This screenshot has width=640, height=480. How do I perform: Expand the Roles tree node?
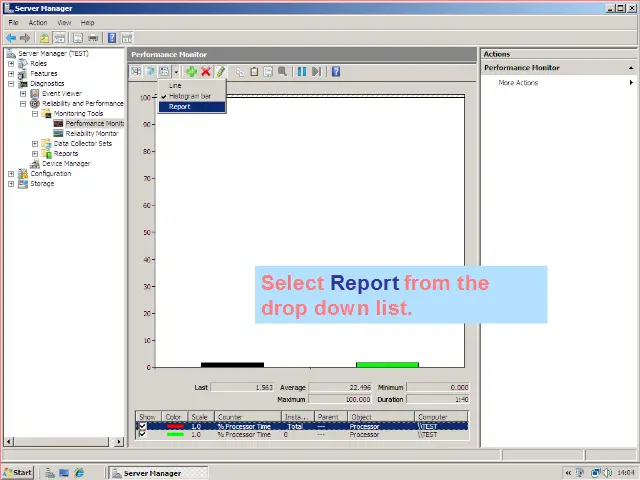[11, 64]
